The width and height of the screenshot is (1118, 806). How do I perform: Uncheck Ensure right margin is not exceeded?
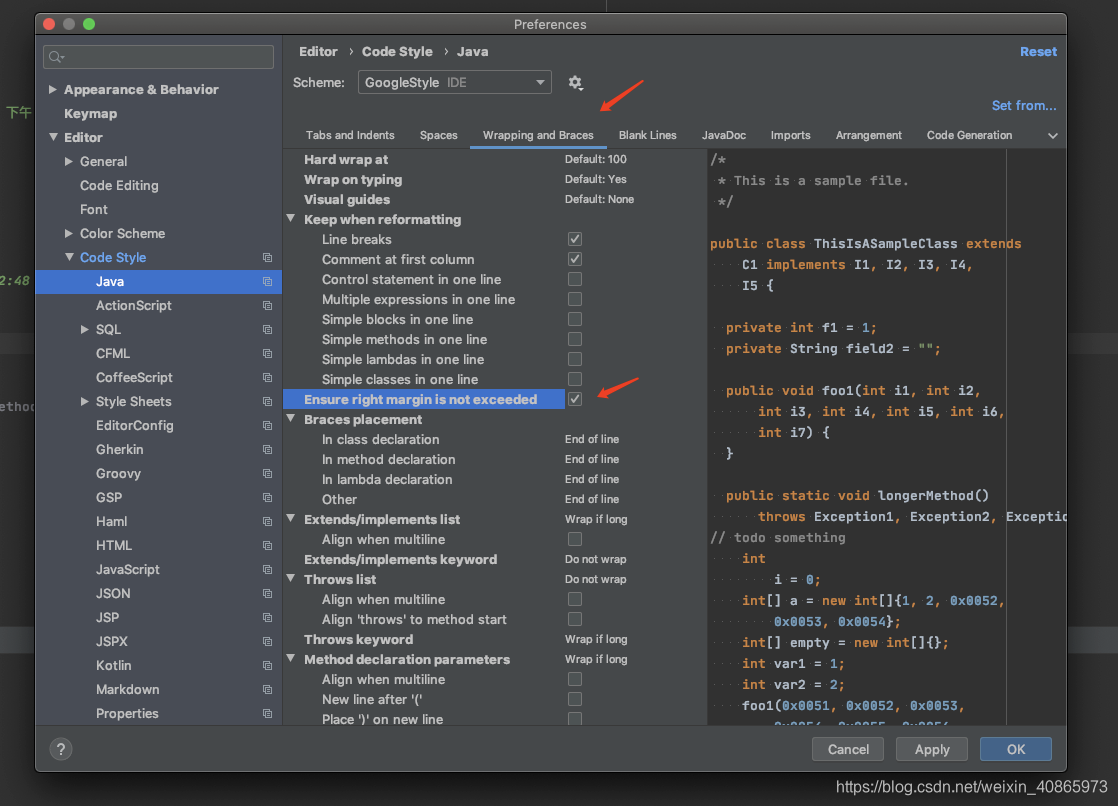pos(575,399)
